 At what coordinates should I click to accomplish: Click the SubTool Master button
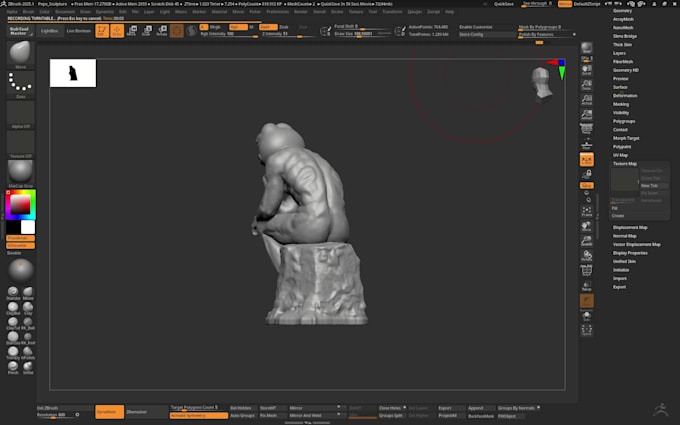pos(19,31)
